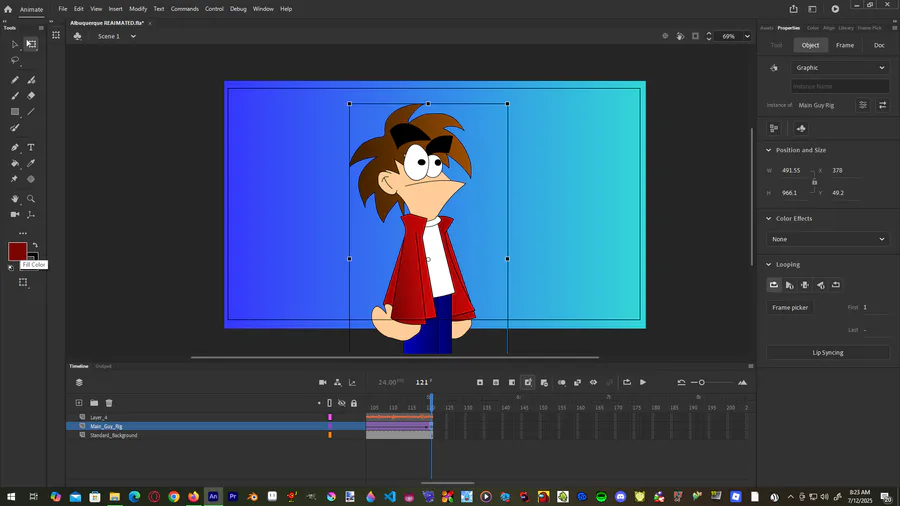Click the Frame picker button
900x506 pixels.
click(790, 308)
